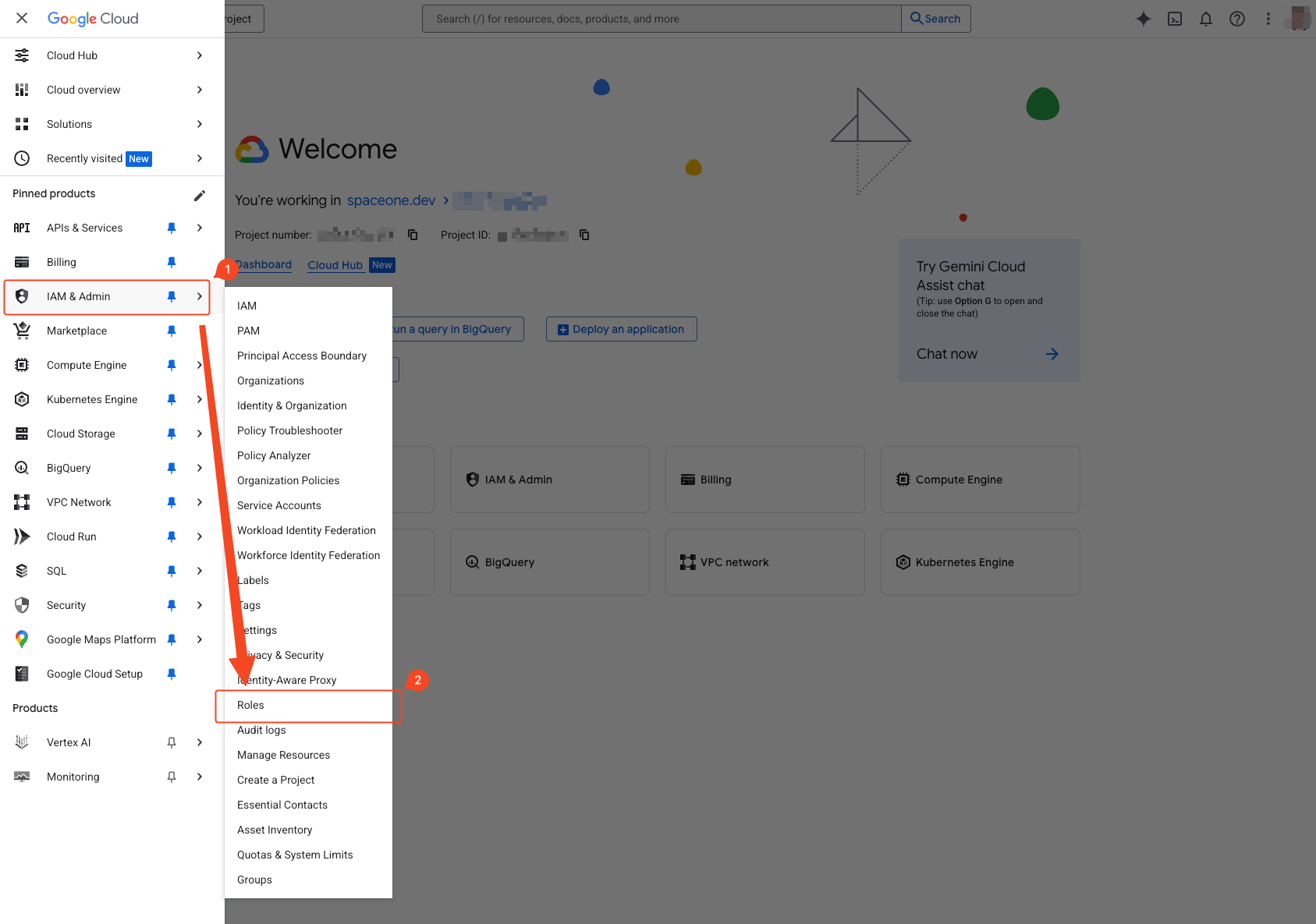Unpin APIs & Services
The width and height of the screenshot is (1316, 924).
tap(172, 228)
